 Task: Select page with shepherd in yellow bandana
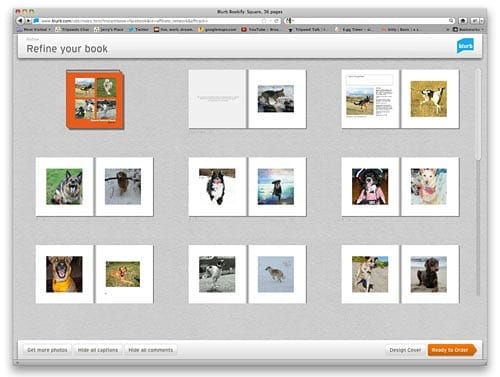tap(64, 274)
